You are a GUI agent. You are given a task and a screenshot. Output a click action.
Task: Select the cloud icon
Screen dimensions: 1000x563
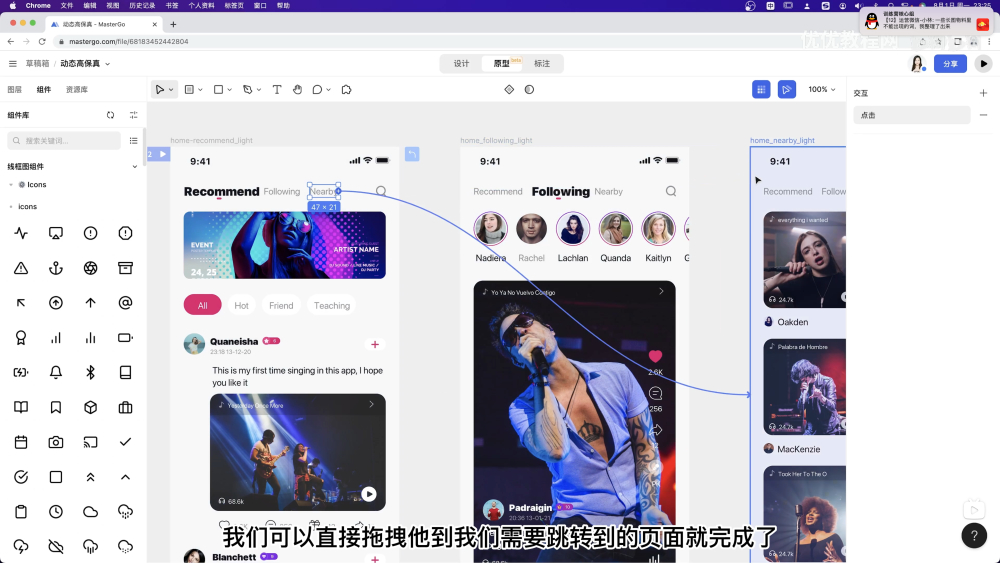91,512
